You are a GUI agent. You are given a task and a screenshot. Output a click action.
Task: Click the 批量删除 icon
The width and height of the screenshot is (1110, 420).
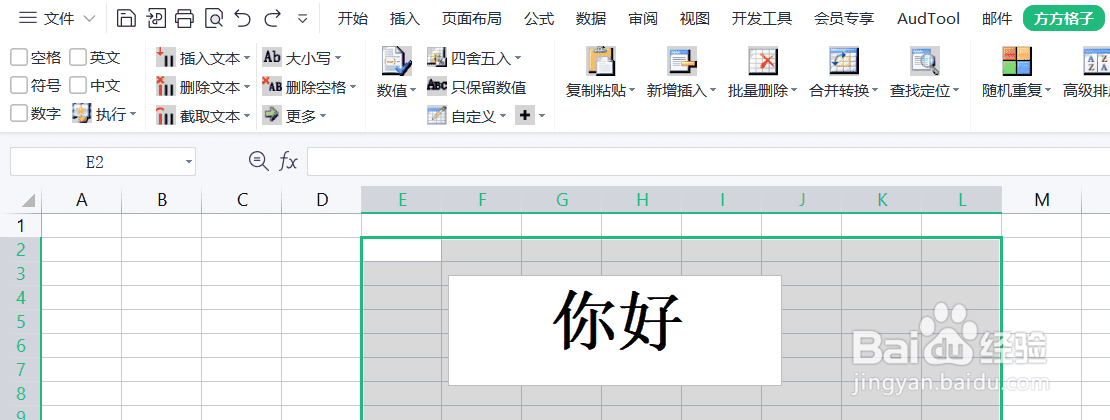[763, 61]
